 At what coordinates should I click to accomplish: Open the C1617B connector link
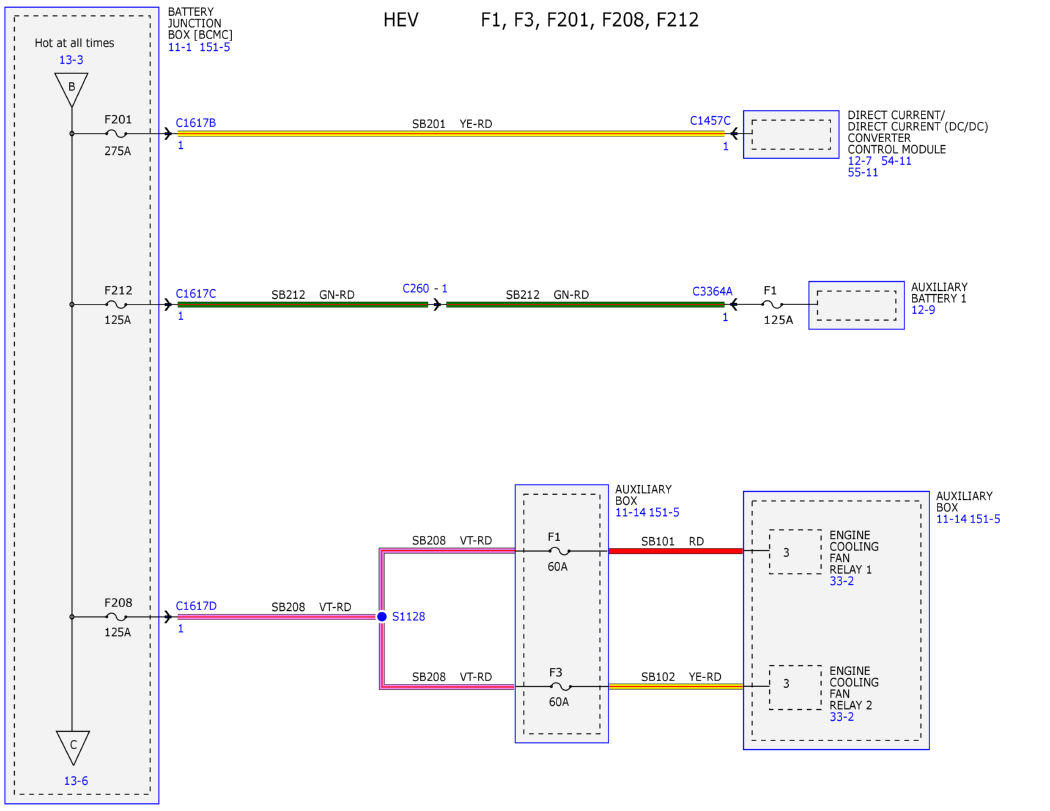[196, 123]
